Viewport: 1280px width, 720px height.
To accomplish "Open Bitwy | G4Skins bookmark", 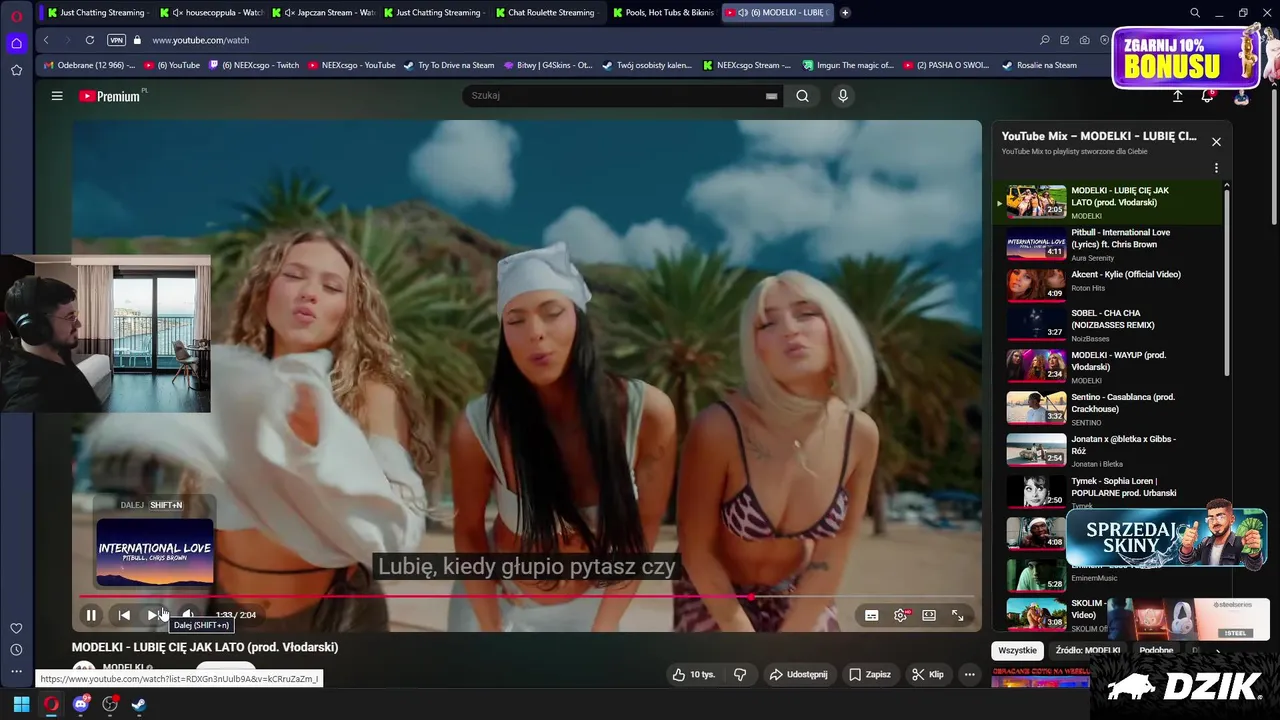I will (x=549, y=65).
